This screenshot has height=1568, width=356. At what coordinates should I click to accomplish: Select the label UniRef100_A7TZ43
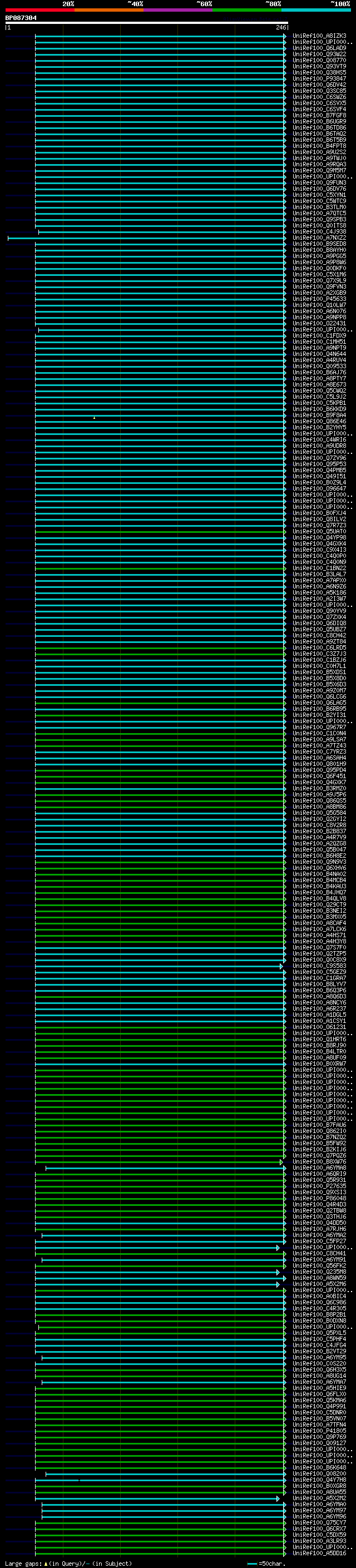319,746
